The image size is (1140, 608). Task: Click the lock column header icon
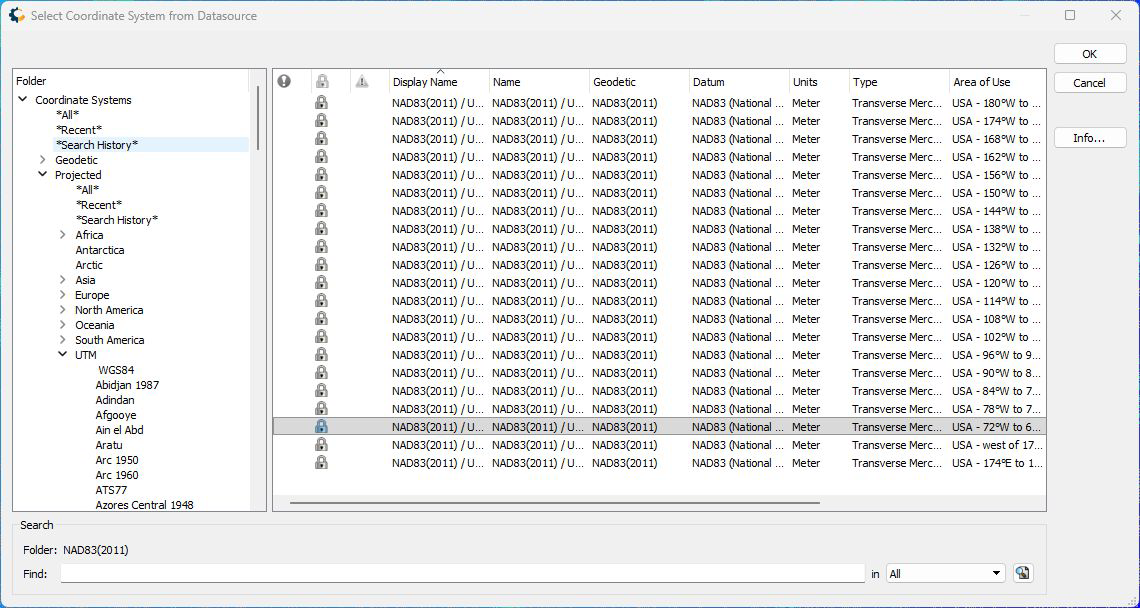click(x=321, y=82)
